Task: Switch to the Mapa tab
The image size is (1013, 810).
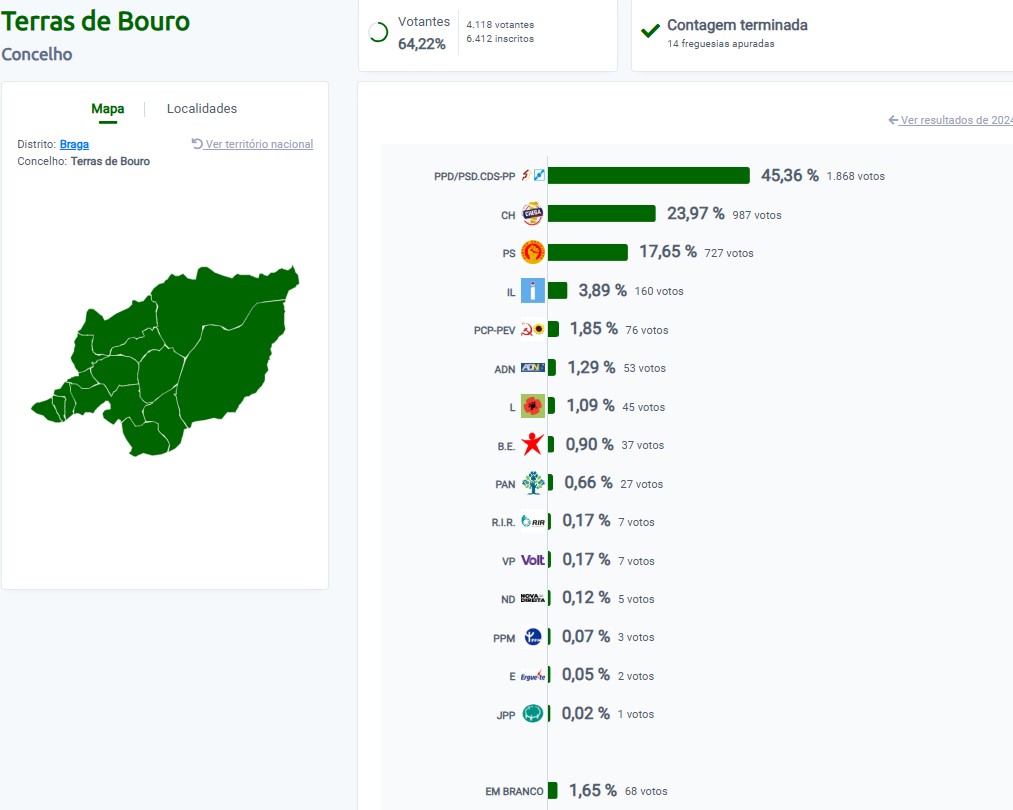Action: click(x=107, y=109)
